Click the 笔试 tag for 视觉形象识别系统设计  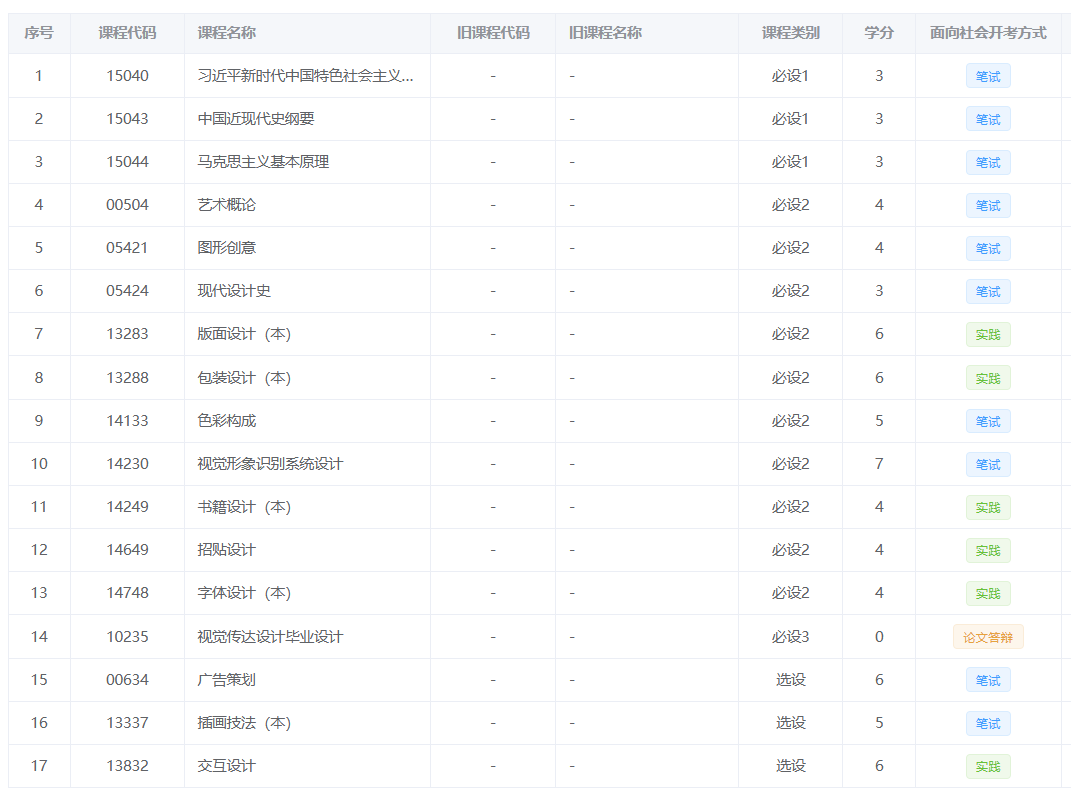click(988, 465)
